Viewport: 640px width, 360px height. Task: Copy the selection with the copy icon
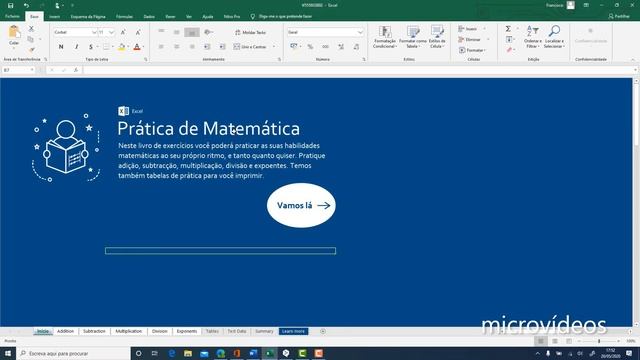click(x=31, y=39)
